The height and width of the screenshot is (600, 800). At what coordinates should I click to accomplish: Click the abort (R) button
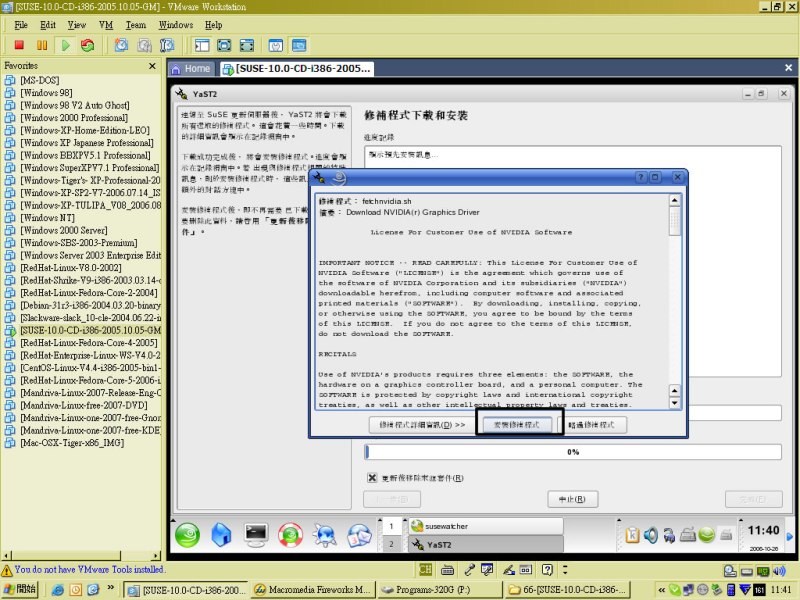tap(572, 499)
